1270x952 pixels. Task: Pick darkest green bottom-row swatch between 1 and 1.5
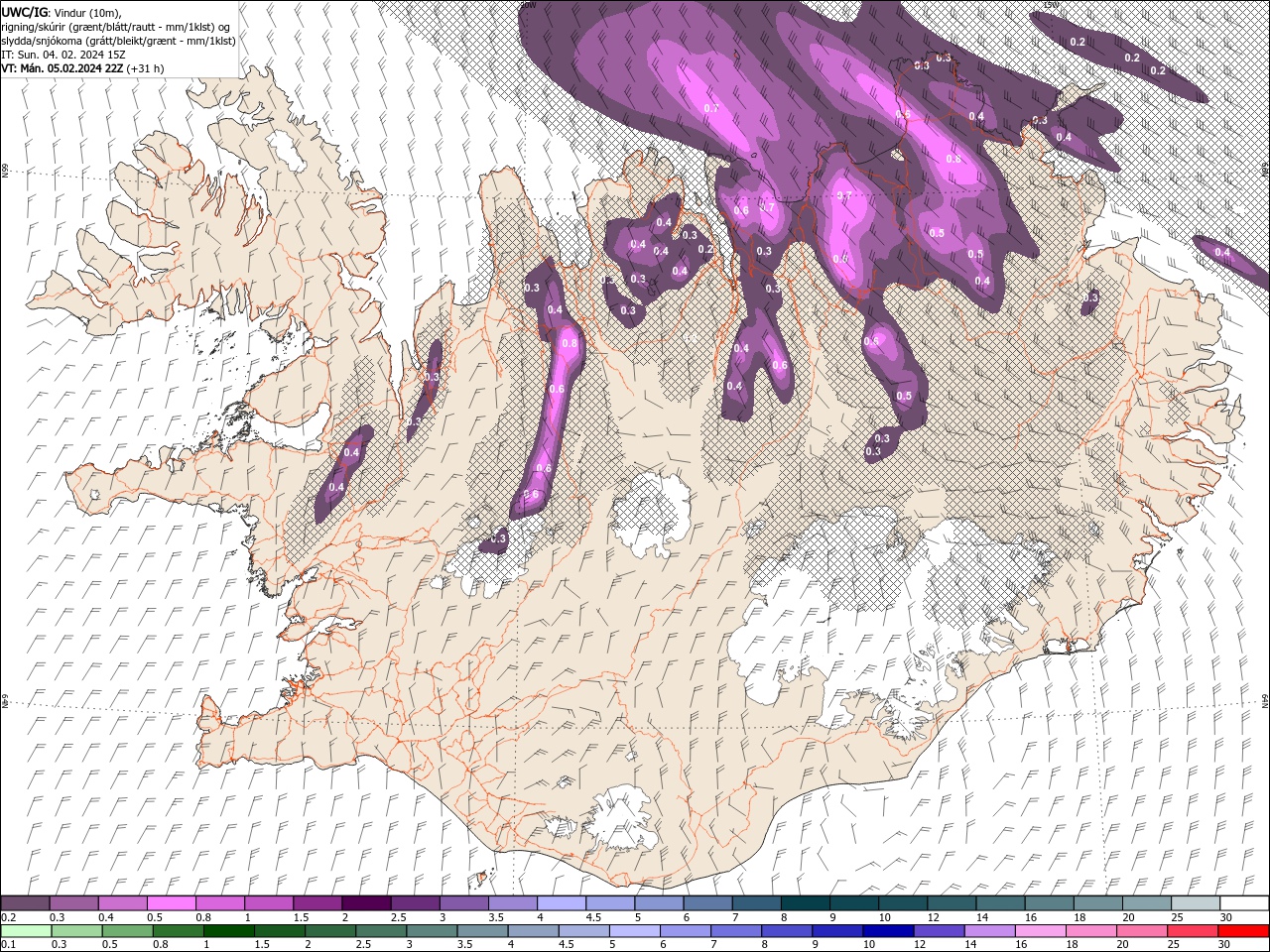[x=228, y=931]
